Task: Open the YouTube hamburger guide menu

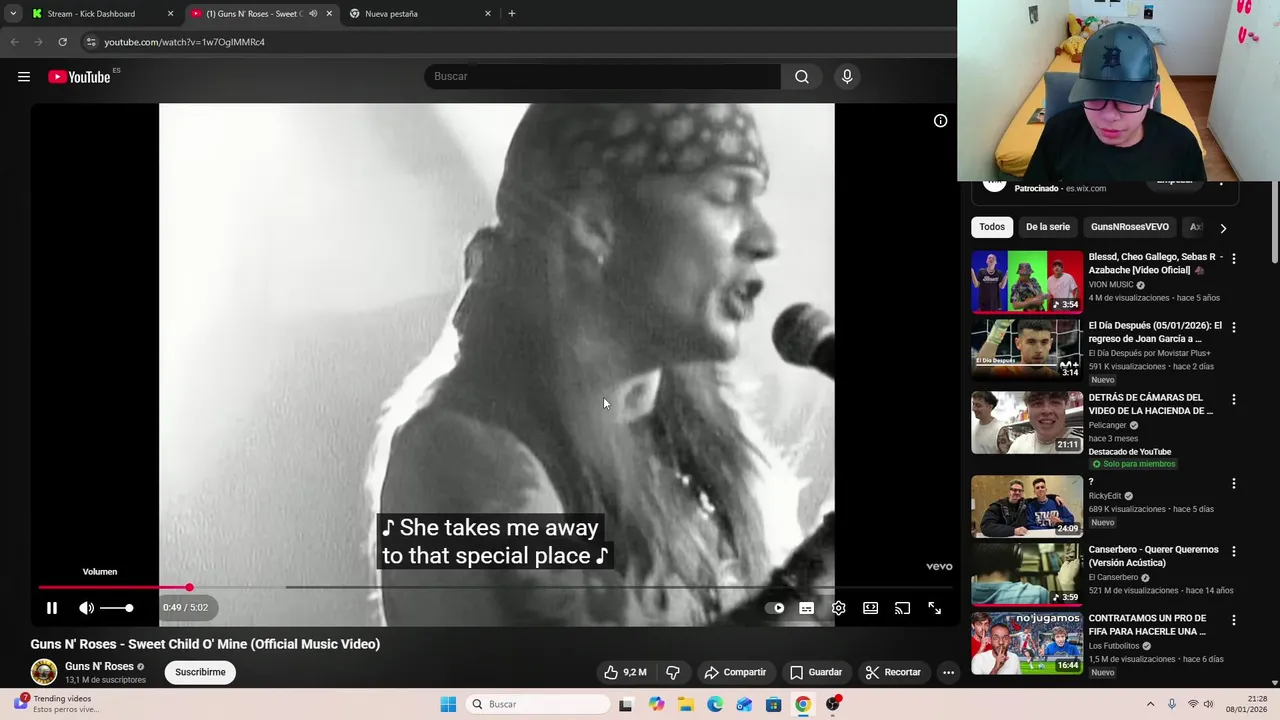Action: coord(24,77)
